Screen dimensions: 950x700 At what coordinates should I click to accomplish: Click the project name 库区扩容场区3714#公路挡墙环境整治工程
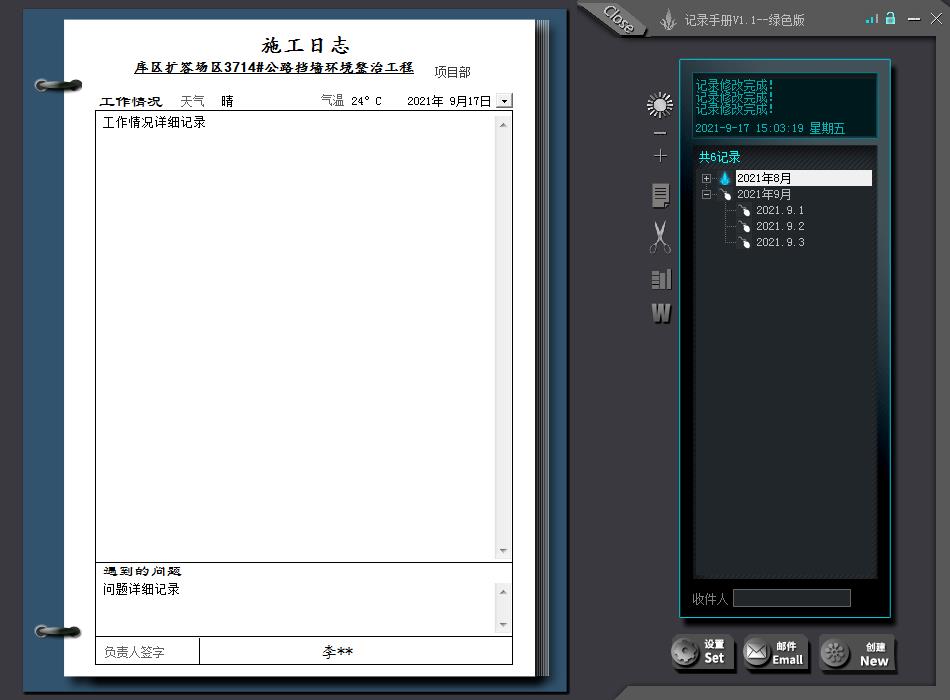pyautogui.click(x=274, y=67)
